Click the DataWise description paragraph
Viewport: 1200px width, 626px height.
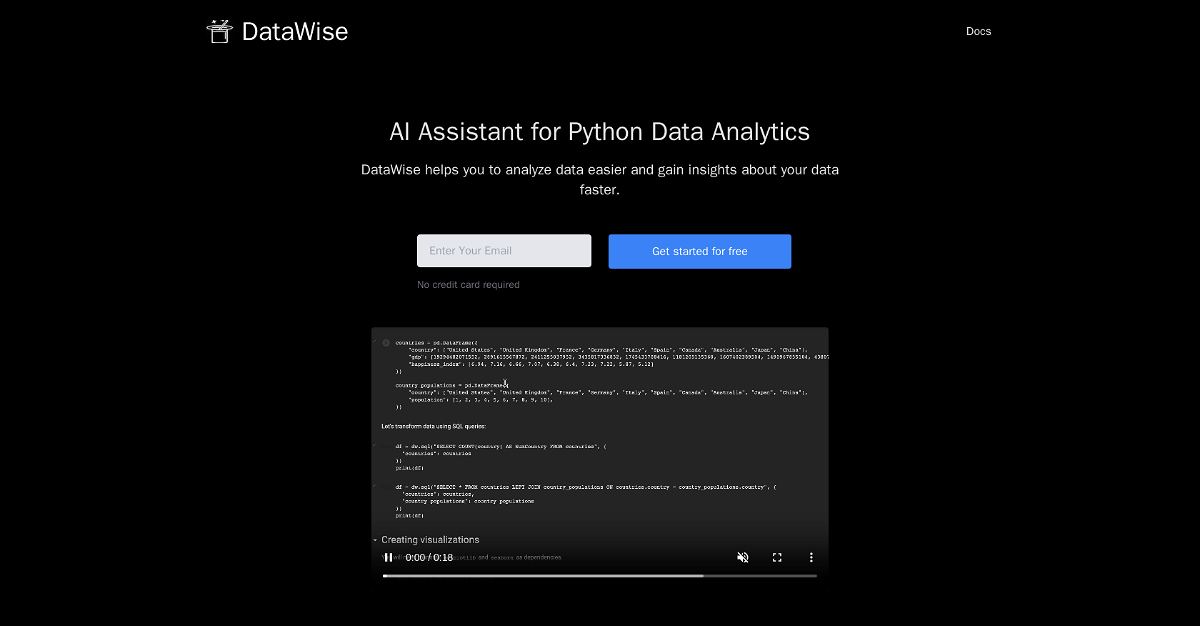600,179
